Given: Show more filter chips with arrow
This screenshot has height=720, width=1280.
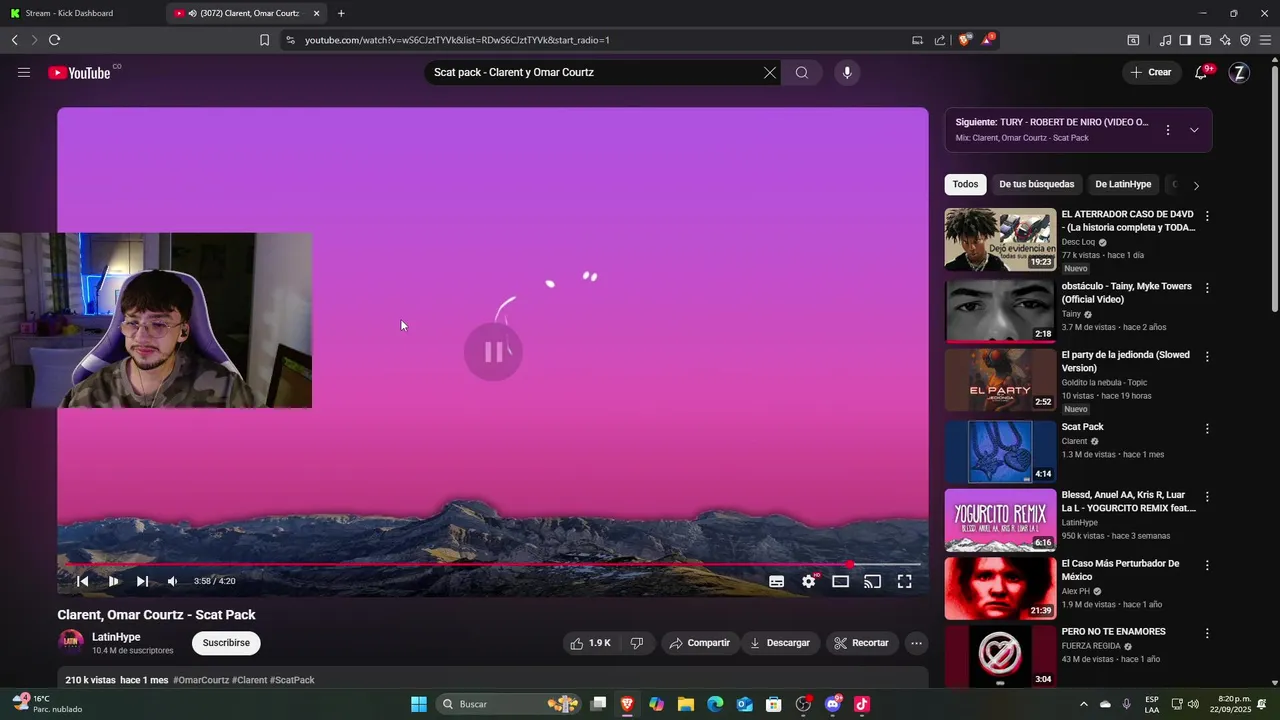Looking at the screenshot, I should (1196, 185).
